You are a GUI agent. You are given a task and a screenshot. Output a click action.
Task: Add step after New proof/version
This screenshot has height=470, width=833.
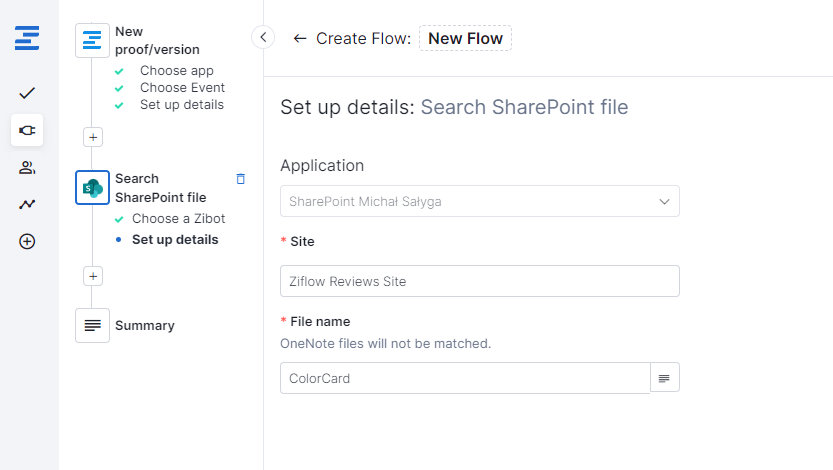tap(93, 137)
